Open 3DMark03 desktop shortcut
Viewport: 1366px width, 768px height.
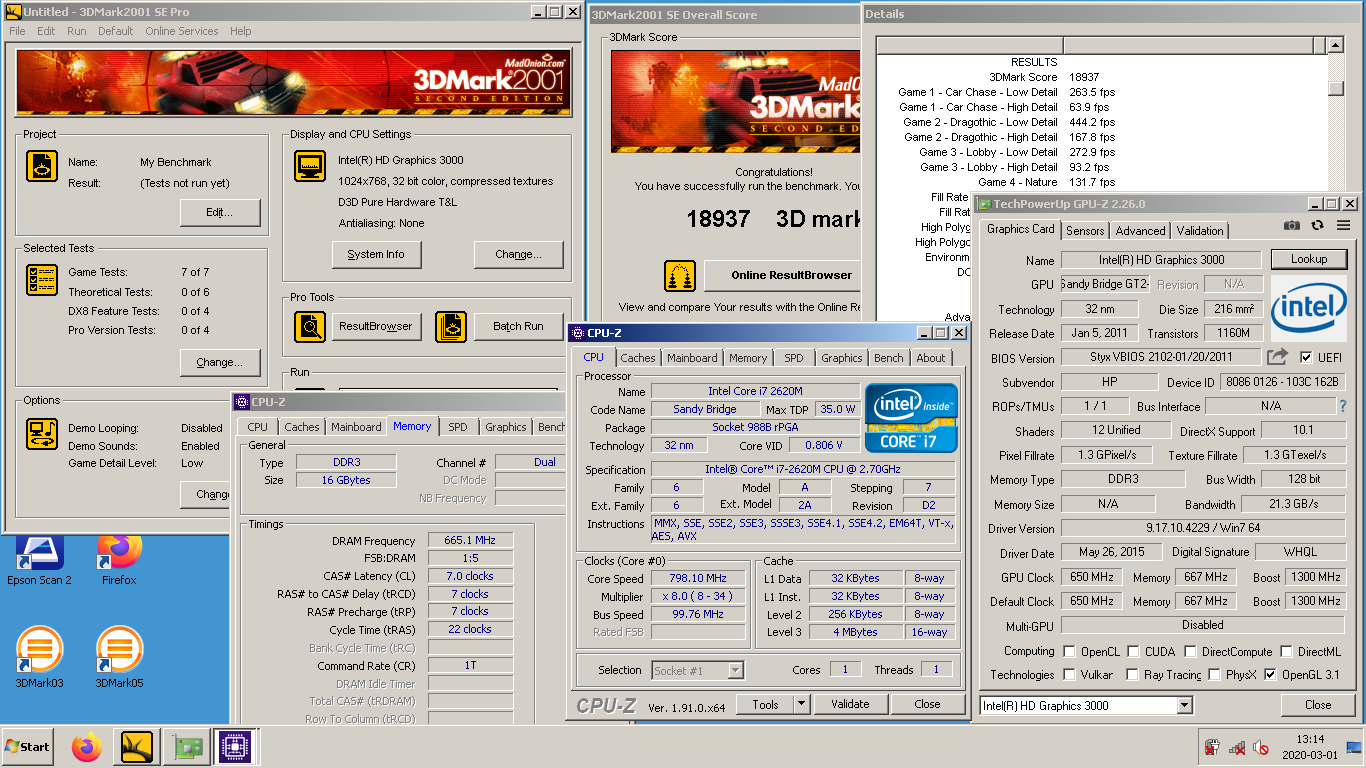[39, 657]
